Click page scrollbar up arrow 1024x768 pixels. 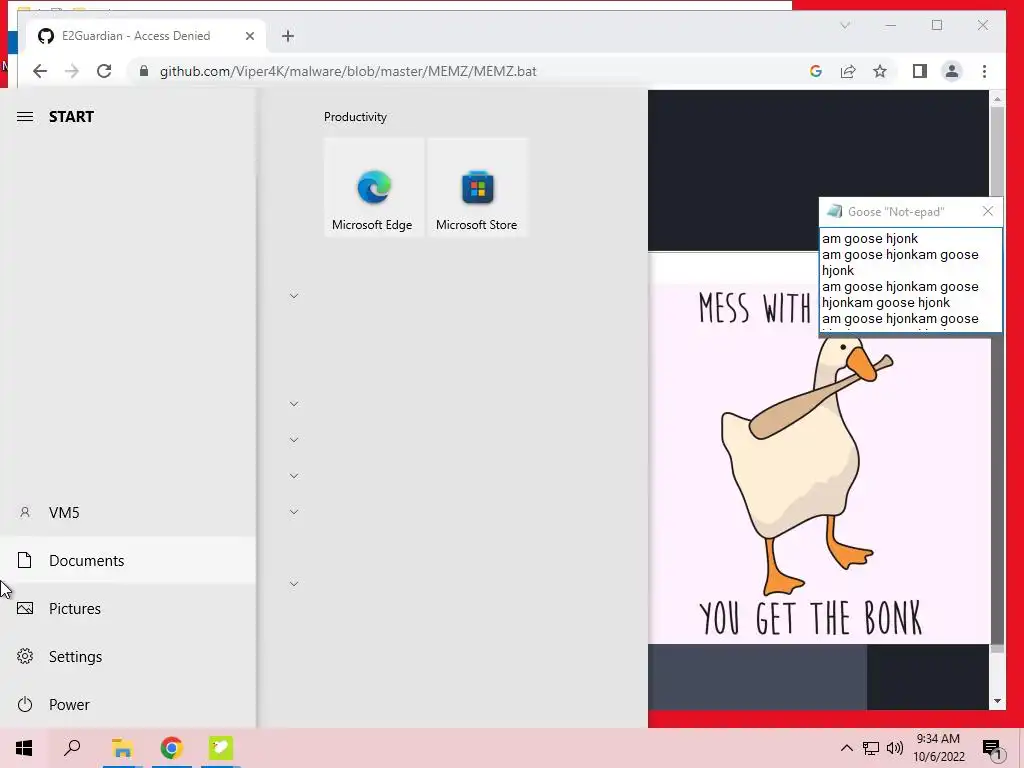click(x=997, y=99)
